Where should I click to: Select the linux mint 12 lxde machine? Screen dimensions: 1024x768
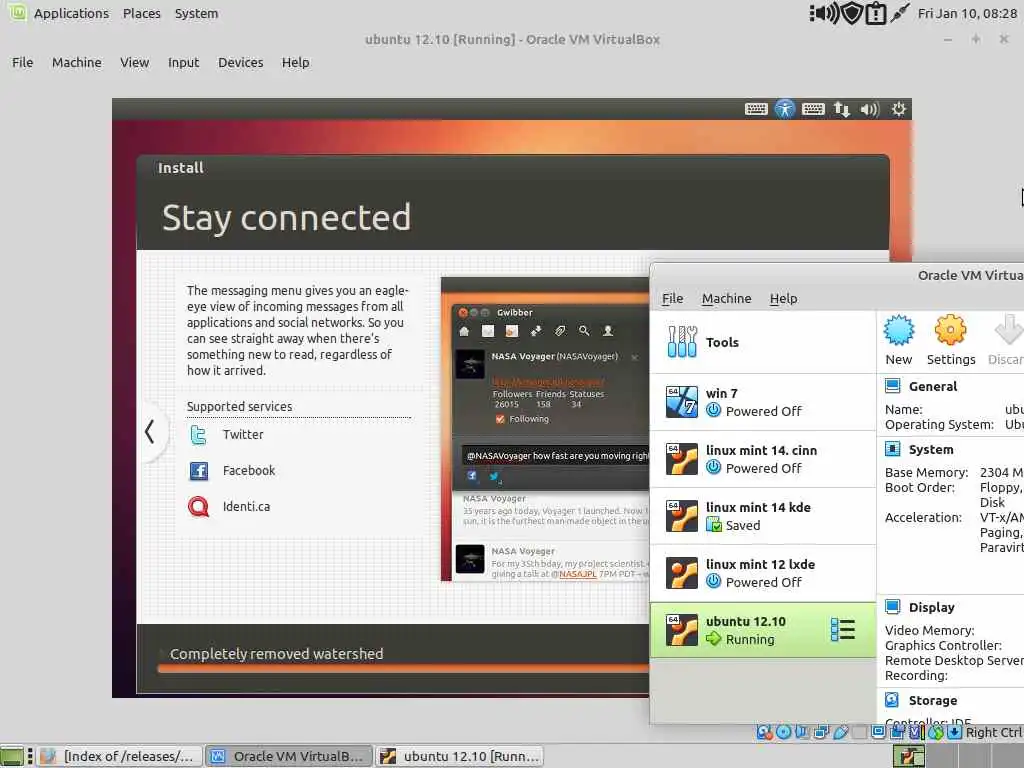click(x=763, y=573)
